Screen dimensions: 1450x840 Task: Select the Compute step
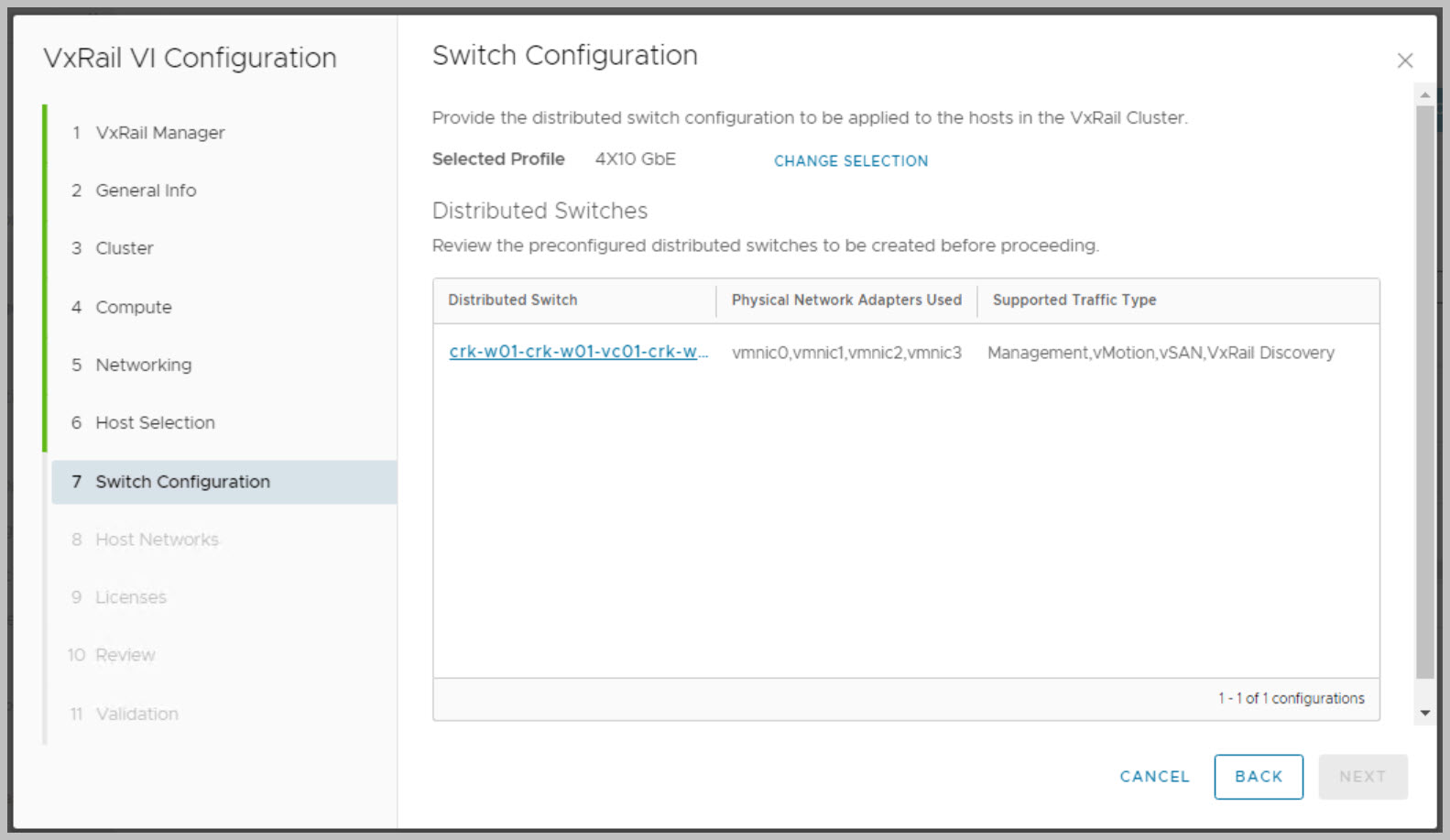[134, 307]
